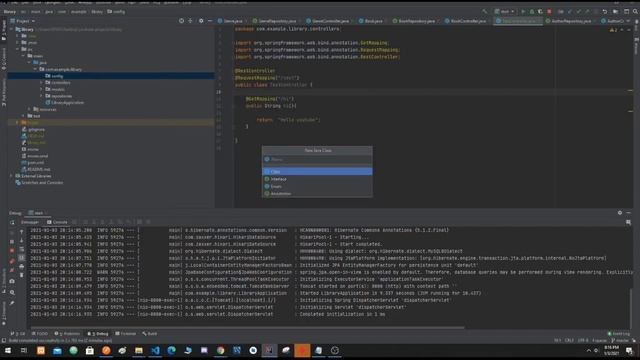Expand External Libraries node

[x=11, y=176]
